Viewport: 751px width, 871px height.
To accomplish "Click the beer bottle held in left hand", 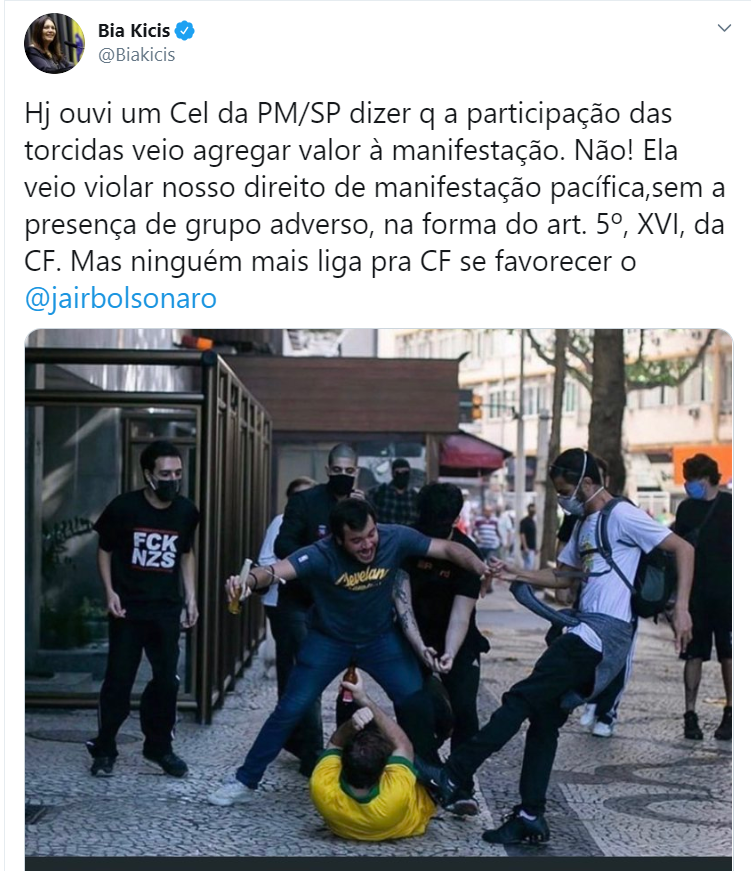I will click(x=239, y=587).
